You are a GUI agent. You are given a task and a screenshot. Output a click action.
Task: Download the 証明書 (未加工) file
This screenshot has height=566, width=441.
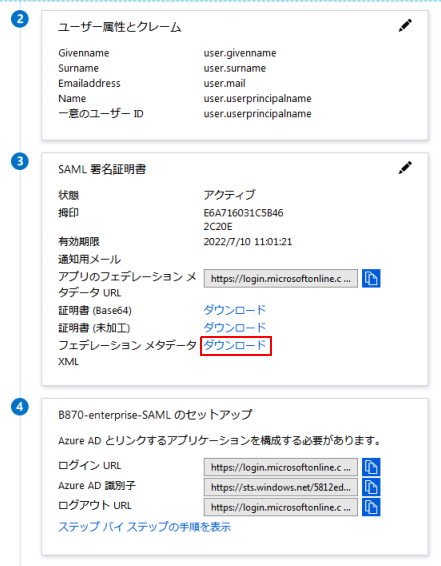click(x=235, y=327)
